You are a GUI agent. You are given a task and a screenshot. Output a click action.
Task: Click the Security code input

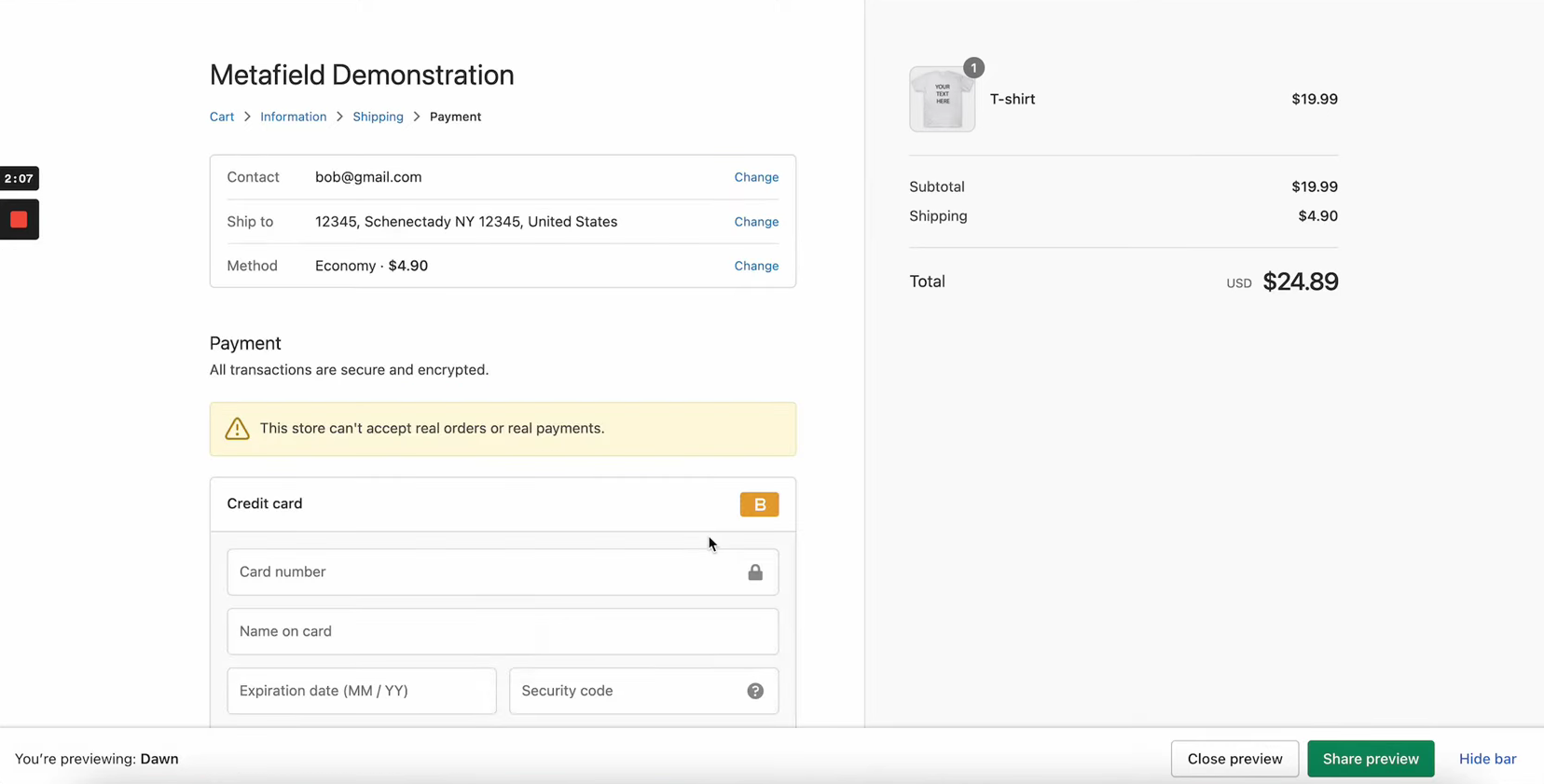point(643,691)
